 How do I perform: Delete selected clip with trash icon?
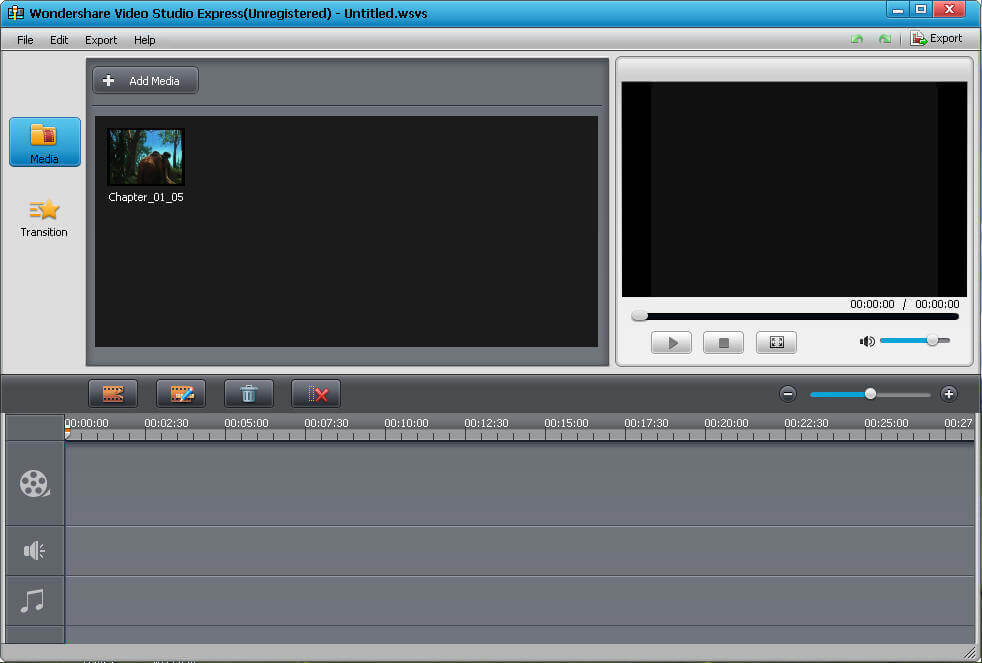(x=249, y=394)
